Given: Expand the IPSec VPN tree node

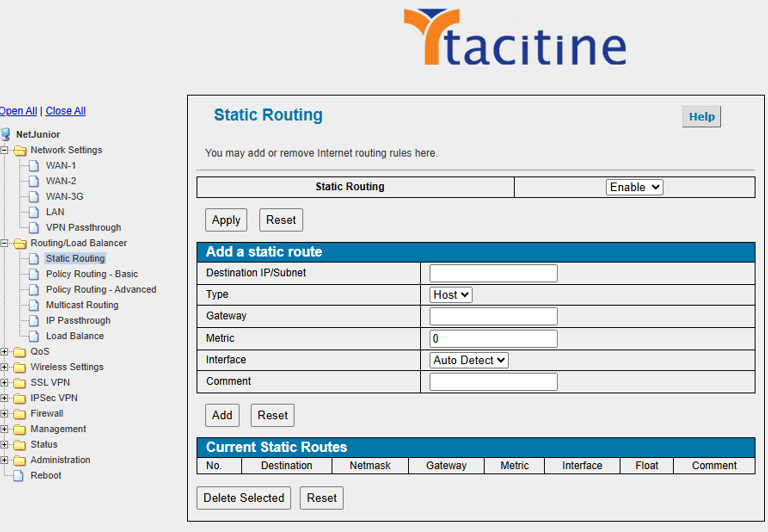Looking at the screenshot, I should [4, 398].
